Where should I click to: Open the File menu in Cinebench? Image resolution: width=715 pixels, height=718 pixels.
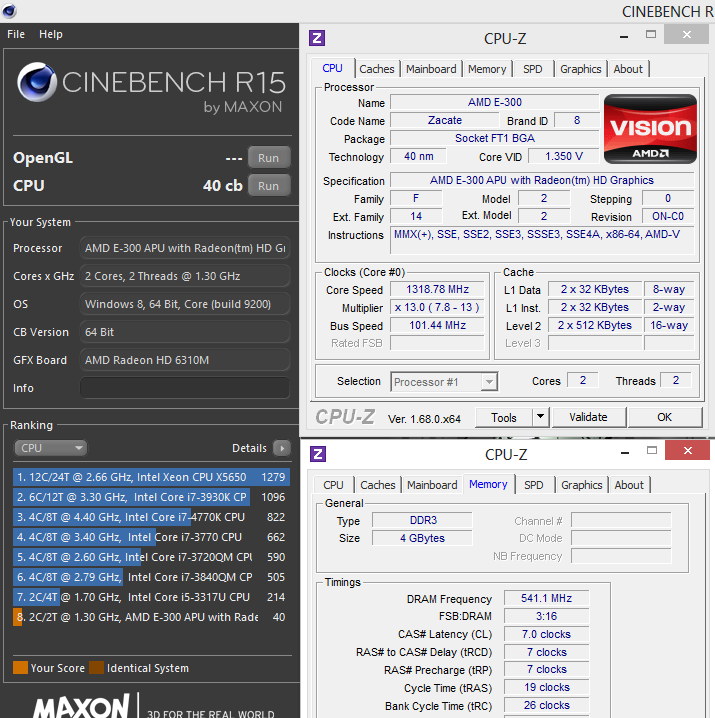click(x=16, y=34)
